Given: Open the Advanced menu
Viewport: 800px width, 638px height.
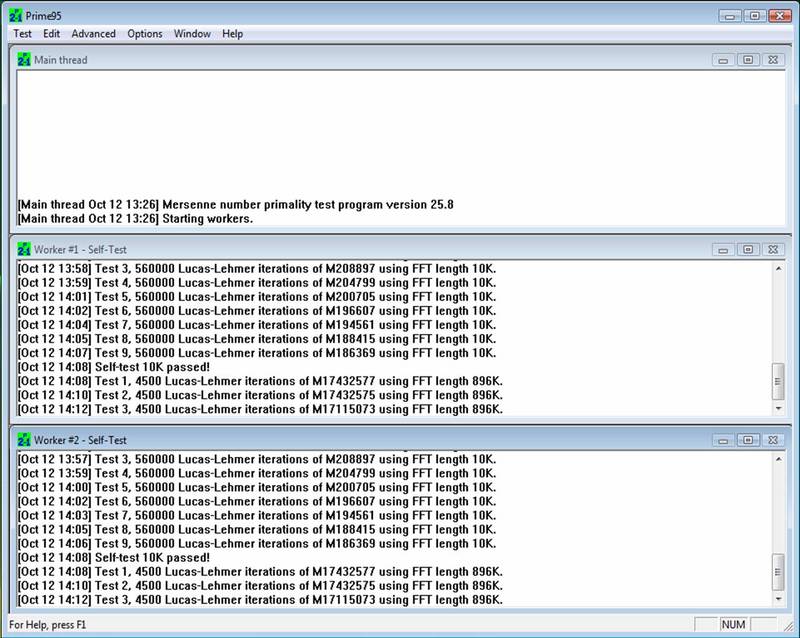Looking at the screenshot, I should (93, 33).
